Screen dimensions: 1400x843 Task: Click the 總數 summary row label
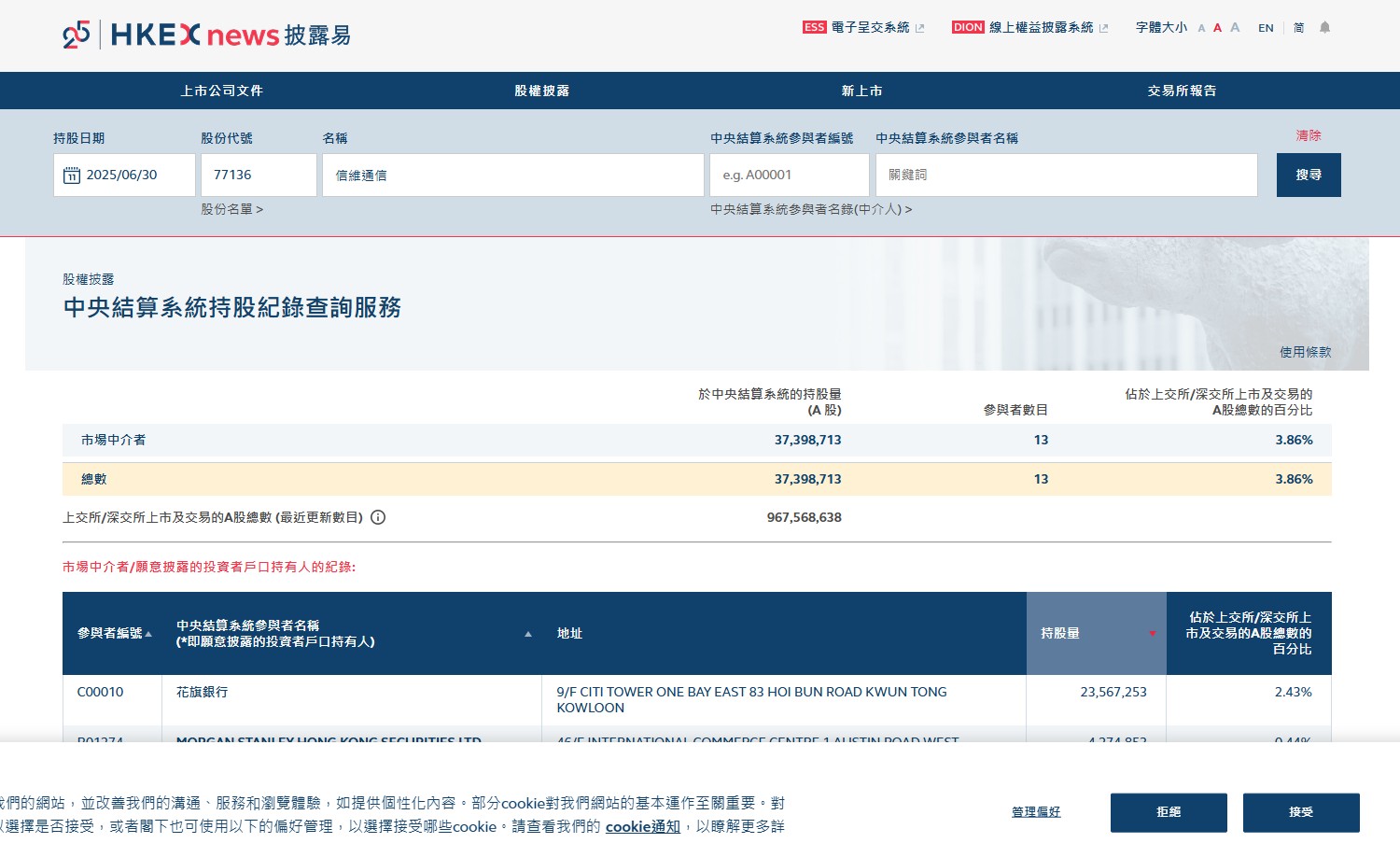tap(93, 479)
